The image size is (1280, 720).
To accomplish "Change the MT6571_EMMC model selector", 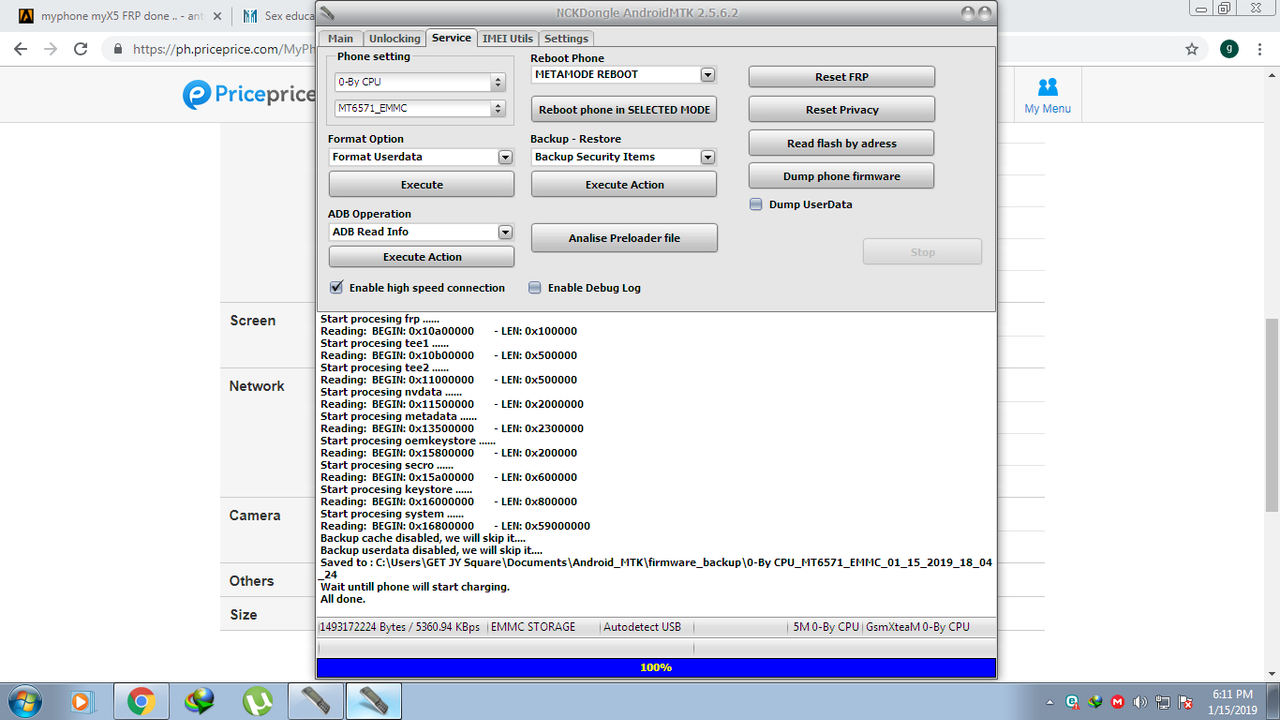I will (x=420, y=108).
